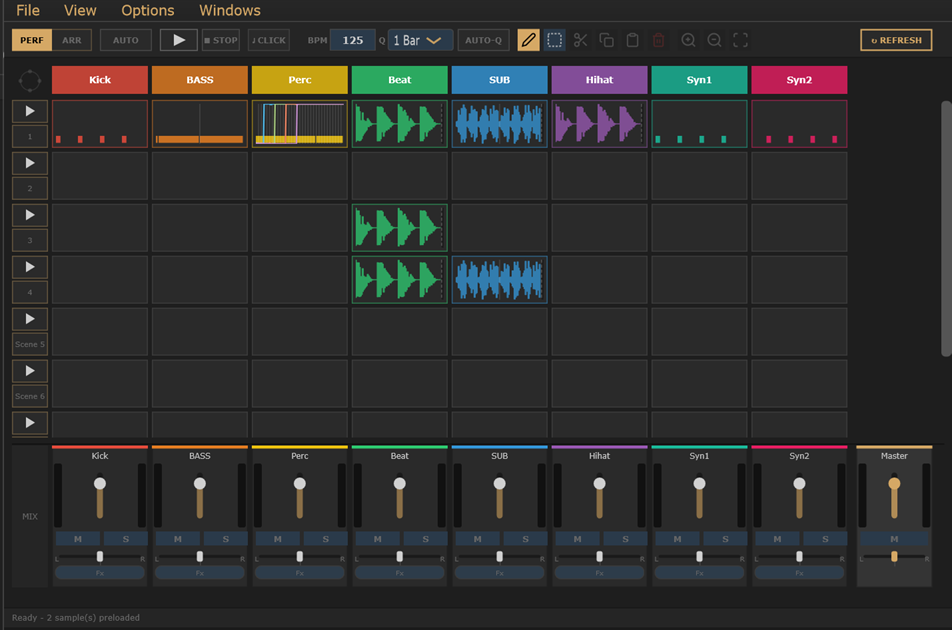Viewport: 952px width, 630px height.
Task: Click the SUB pan slider handle
Action: pyautogui.click(x=500, y=557)
